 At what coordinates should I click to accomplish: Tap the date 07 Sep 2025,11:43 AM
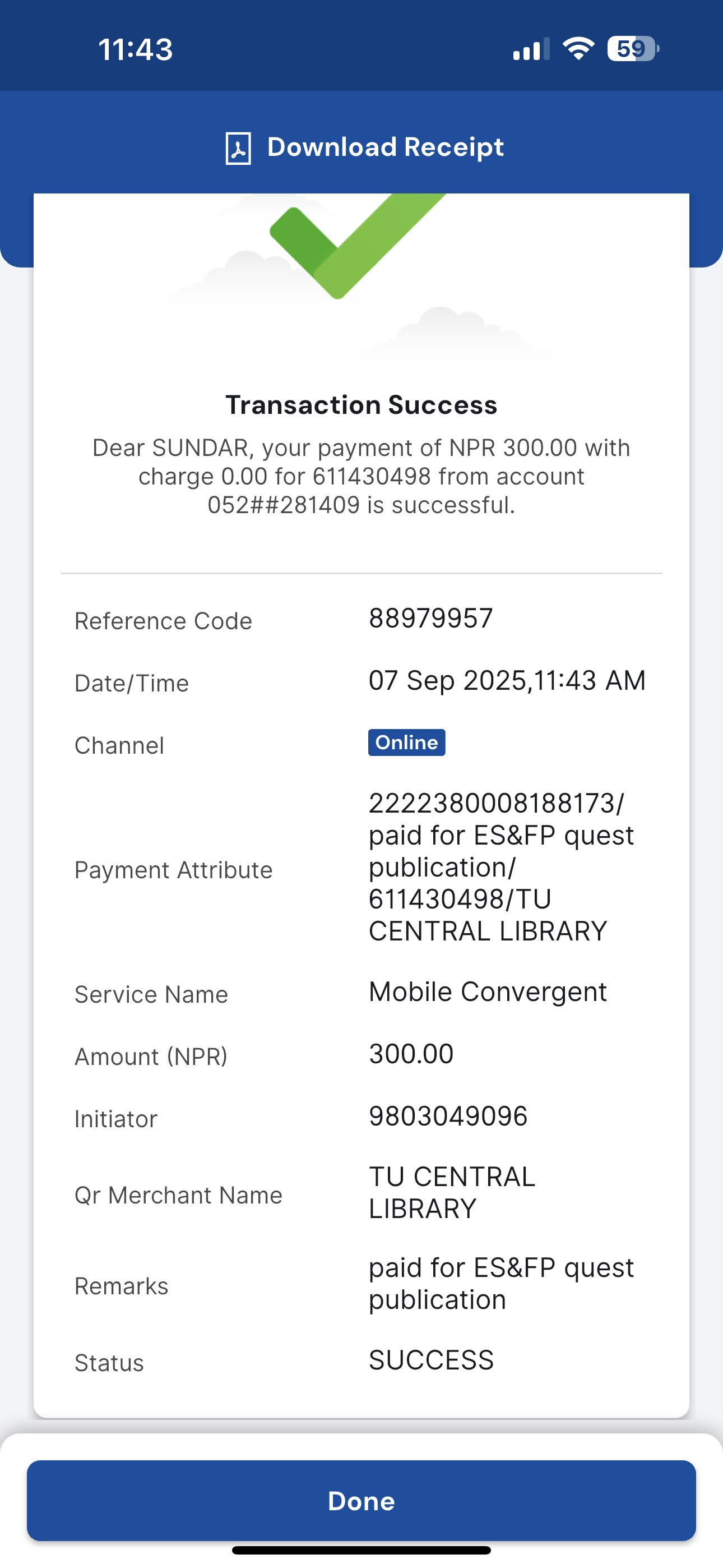(506, 680)
